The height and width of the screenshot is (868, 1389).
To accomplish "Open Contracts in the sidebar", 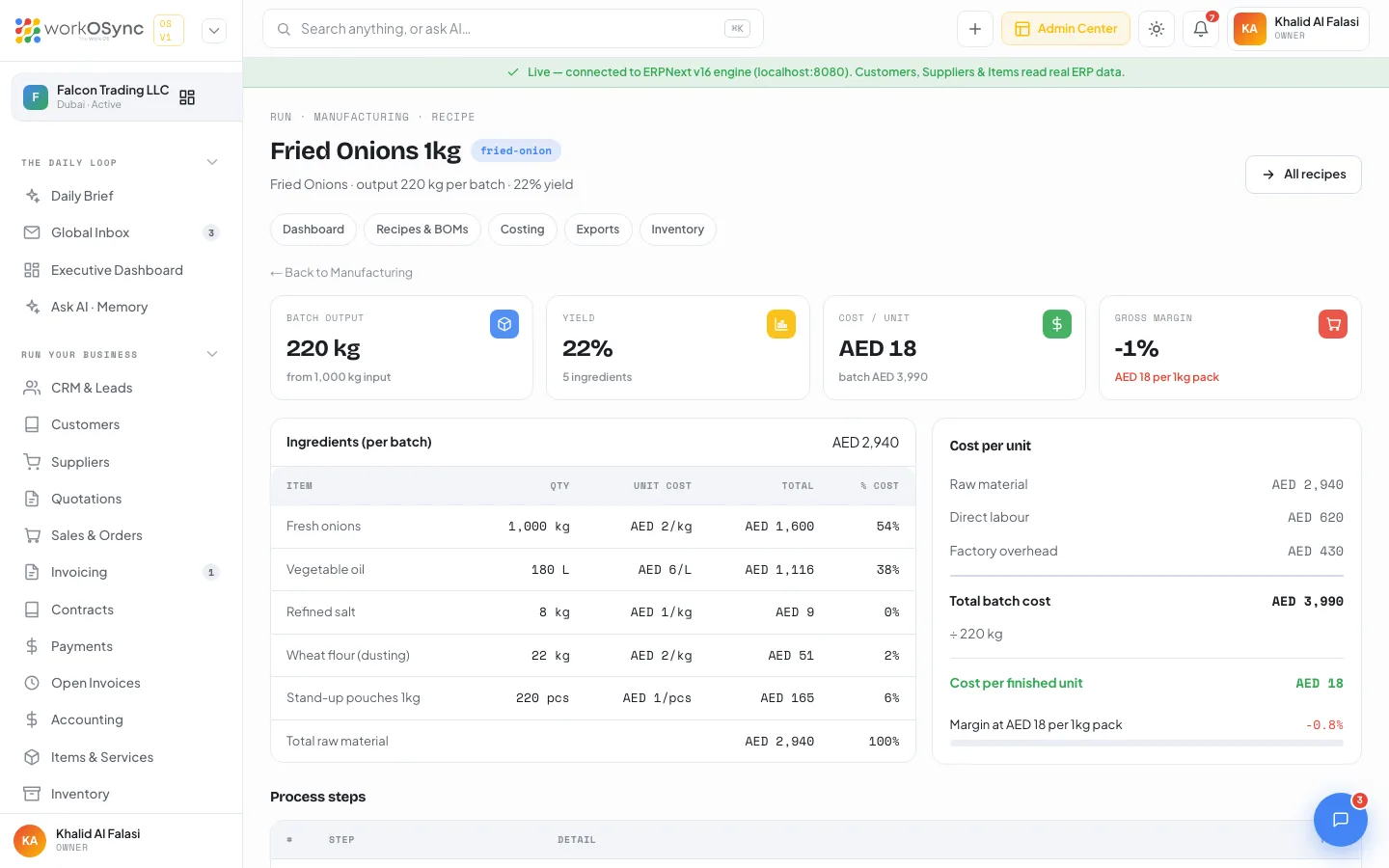I will coord(121,610).
